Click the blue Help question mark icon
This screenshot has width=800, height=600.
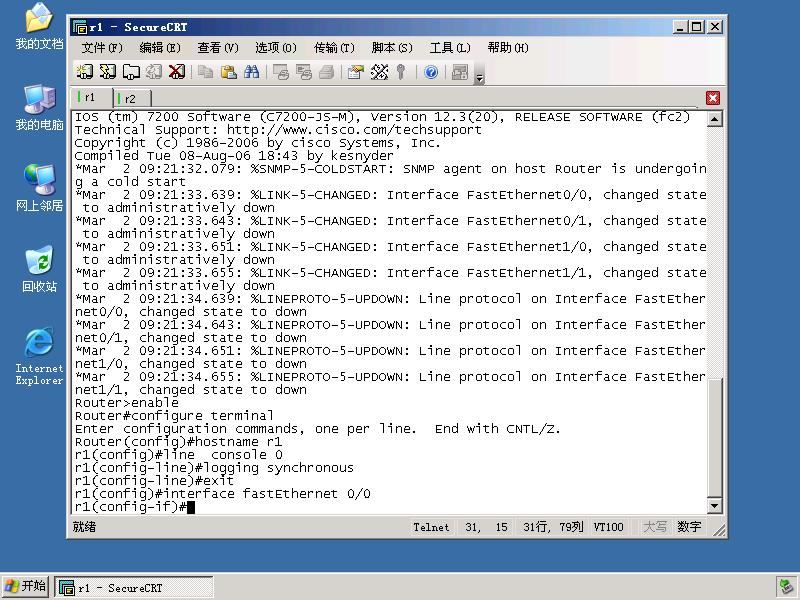(431, 72)
